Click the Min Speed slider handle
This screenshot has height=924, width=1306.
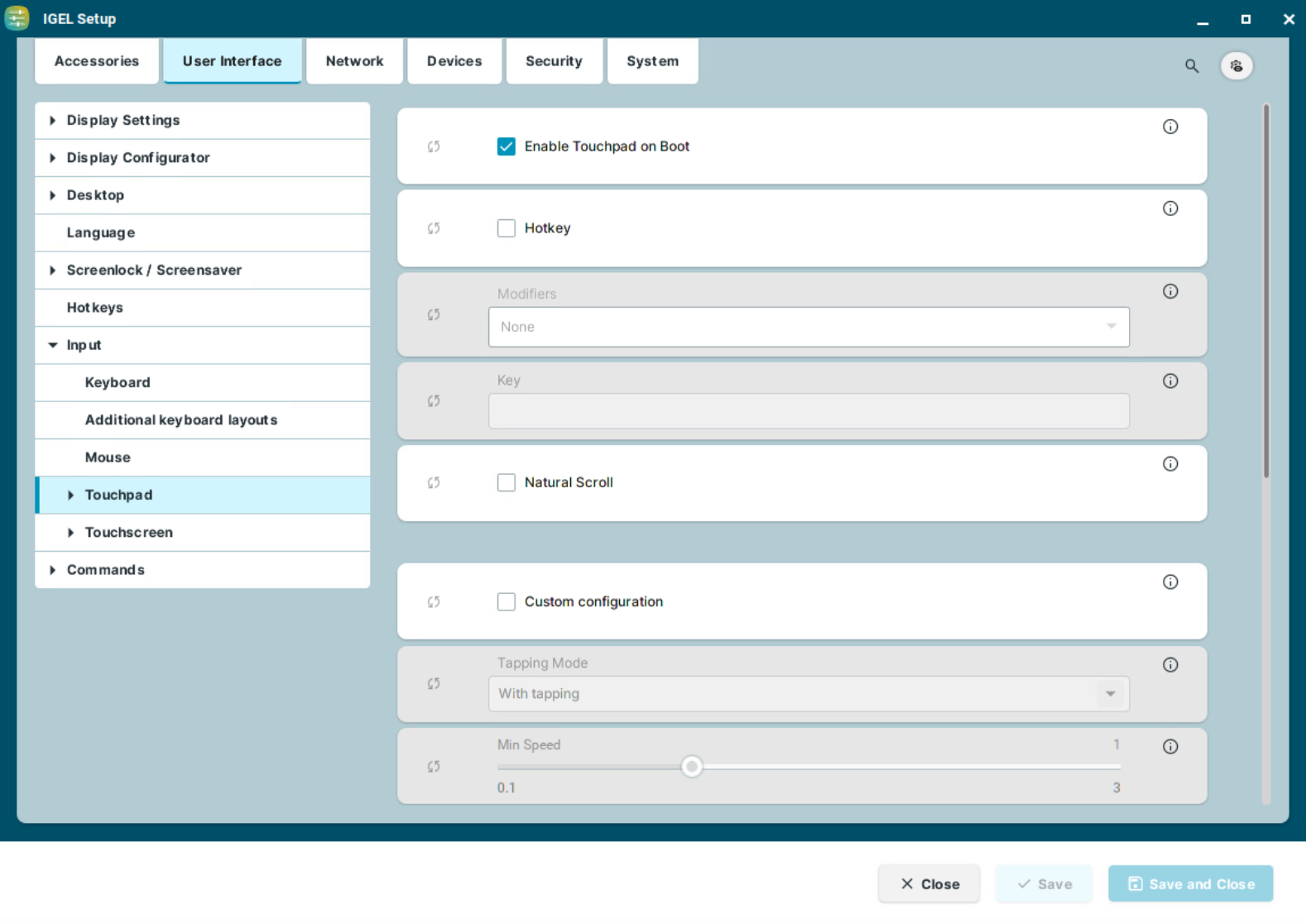tap(692, 767)
